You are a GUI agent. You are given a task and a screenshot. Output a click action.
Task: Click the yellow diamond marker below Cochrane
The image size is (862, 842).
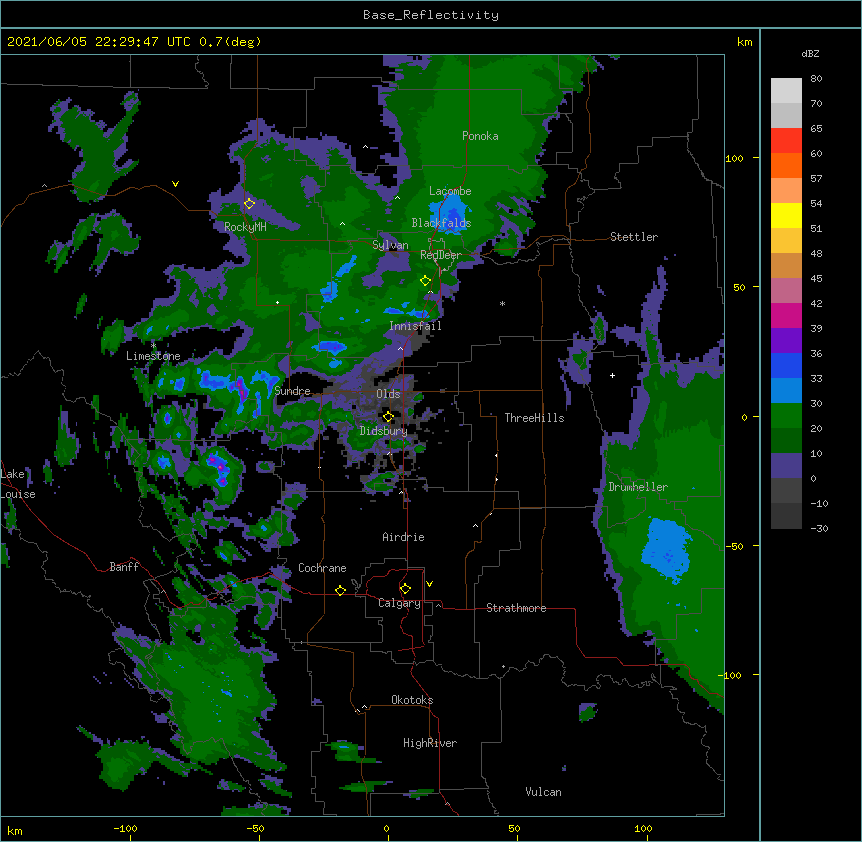pos(340,590)
